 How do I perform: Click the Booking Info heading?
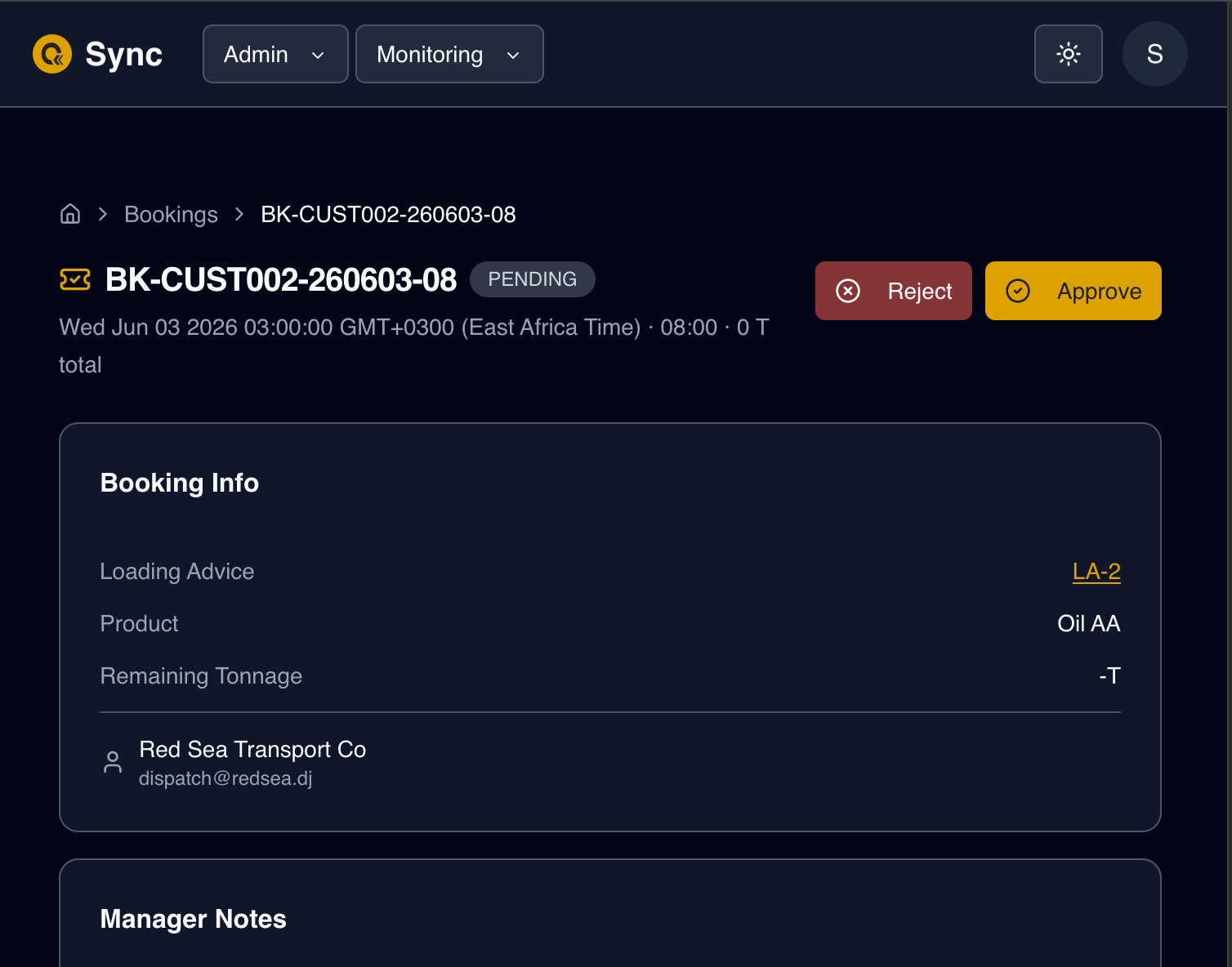coord(180,483)
